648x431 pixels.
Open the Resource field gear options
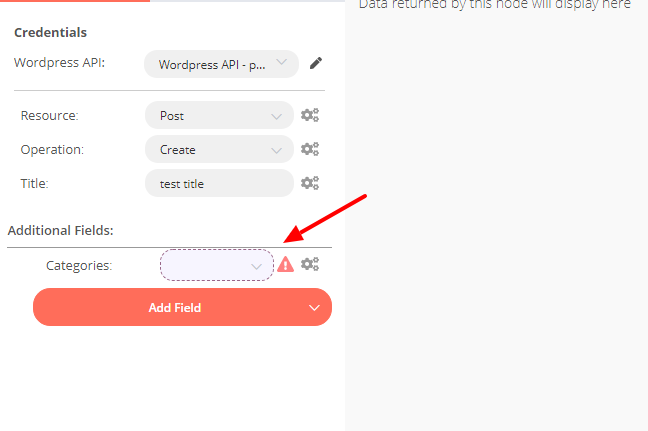click(x=310, y=115)
